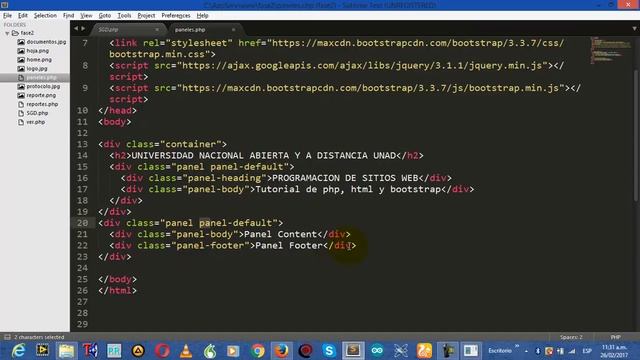Open Google Chrome from taskbar

click(258, 351)
